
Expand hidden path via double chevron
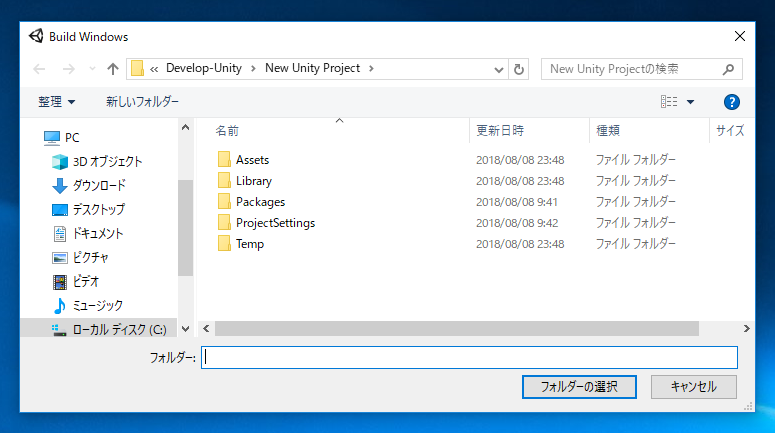(154, 69)
